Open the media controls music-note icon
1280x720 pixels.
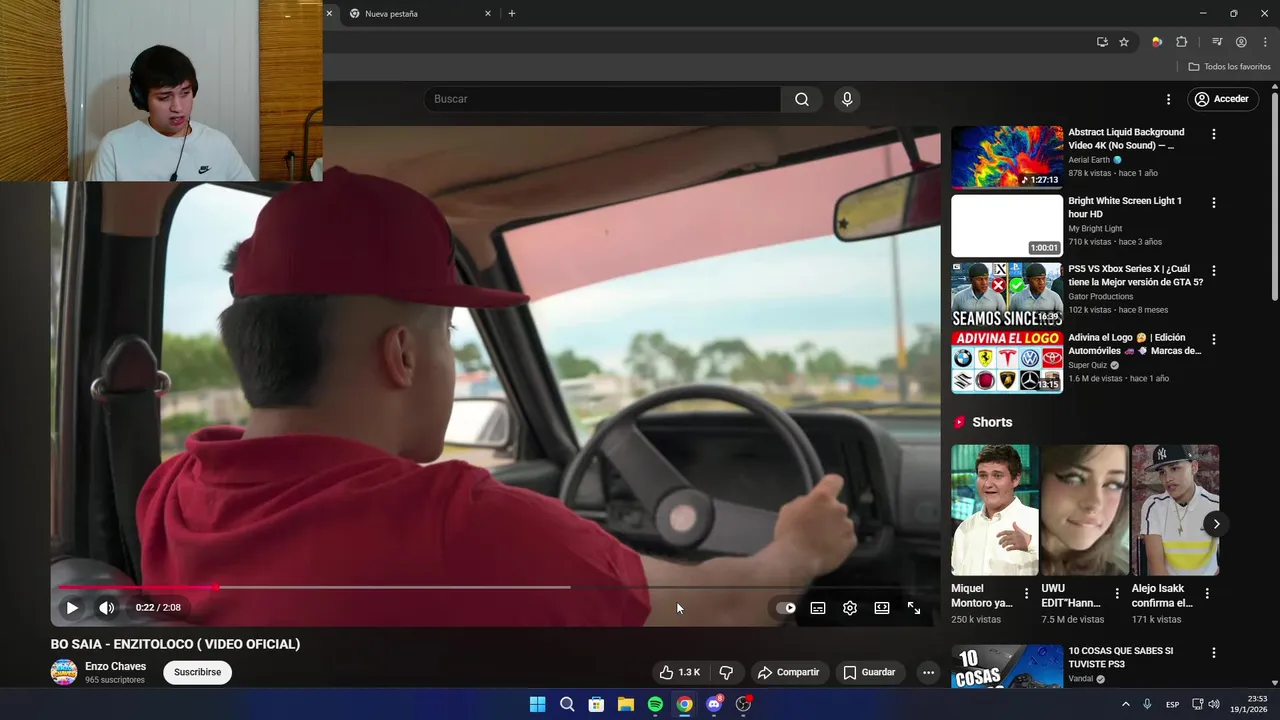tap(1217, 42)
